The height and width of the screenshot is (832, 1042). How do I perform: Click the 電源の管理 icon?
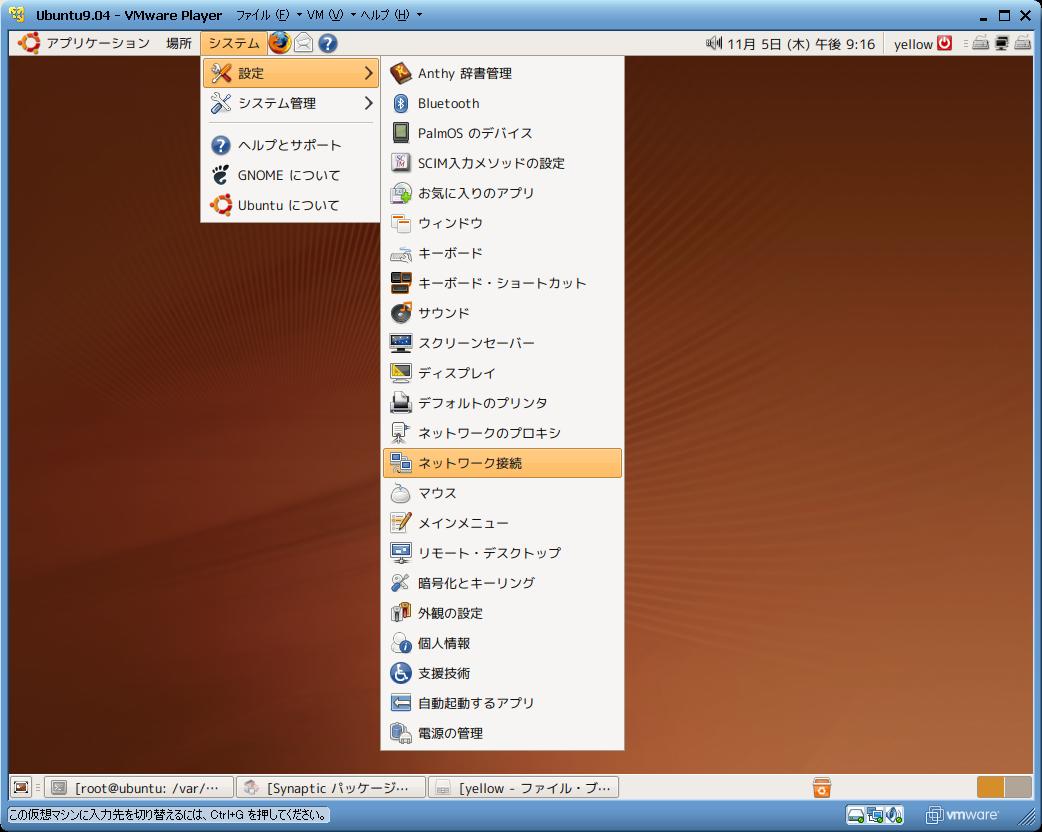[x=401, y=733]
